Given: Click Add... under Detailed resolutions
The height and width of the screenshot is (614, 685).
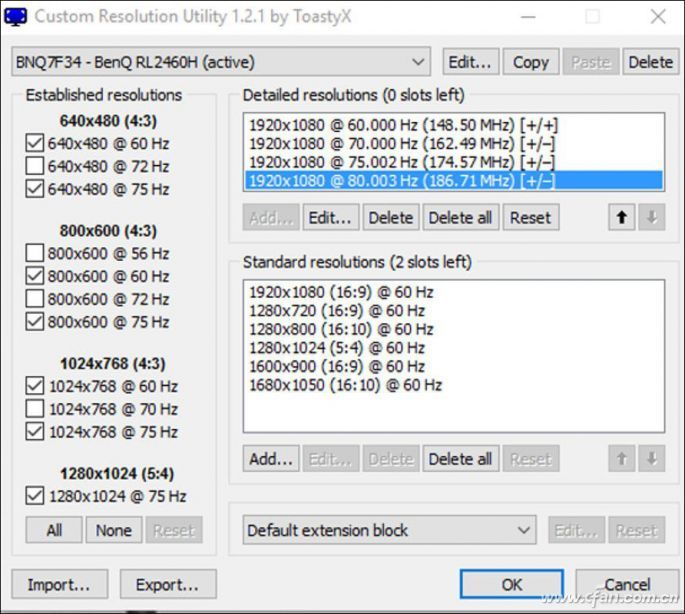Looking at the screenshot, I should 271,217.
